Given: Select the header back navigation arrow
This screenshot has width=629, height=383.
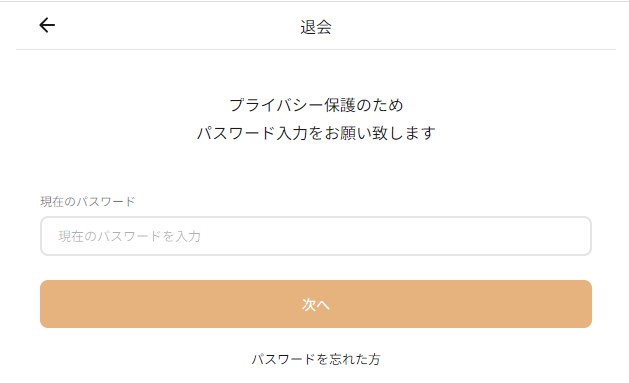Looking at the screenshot, I should pyautogui.click(x=47, y=25).
